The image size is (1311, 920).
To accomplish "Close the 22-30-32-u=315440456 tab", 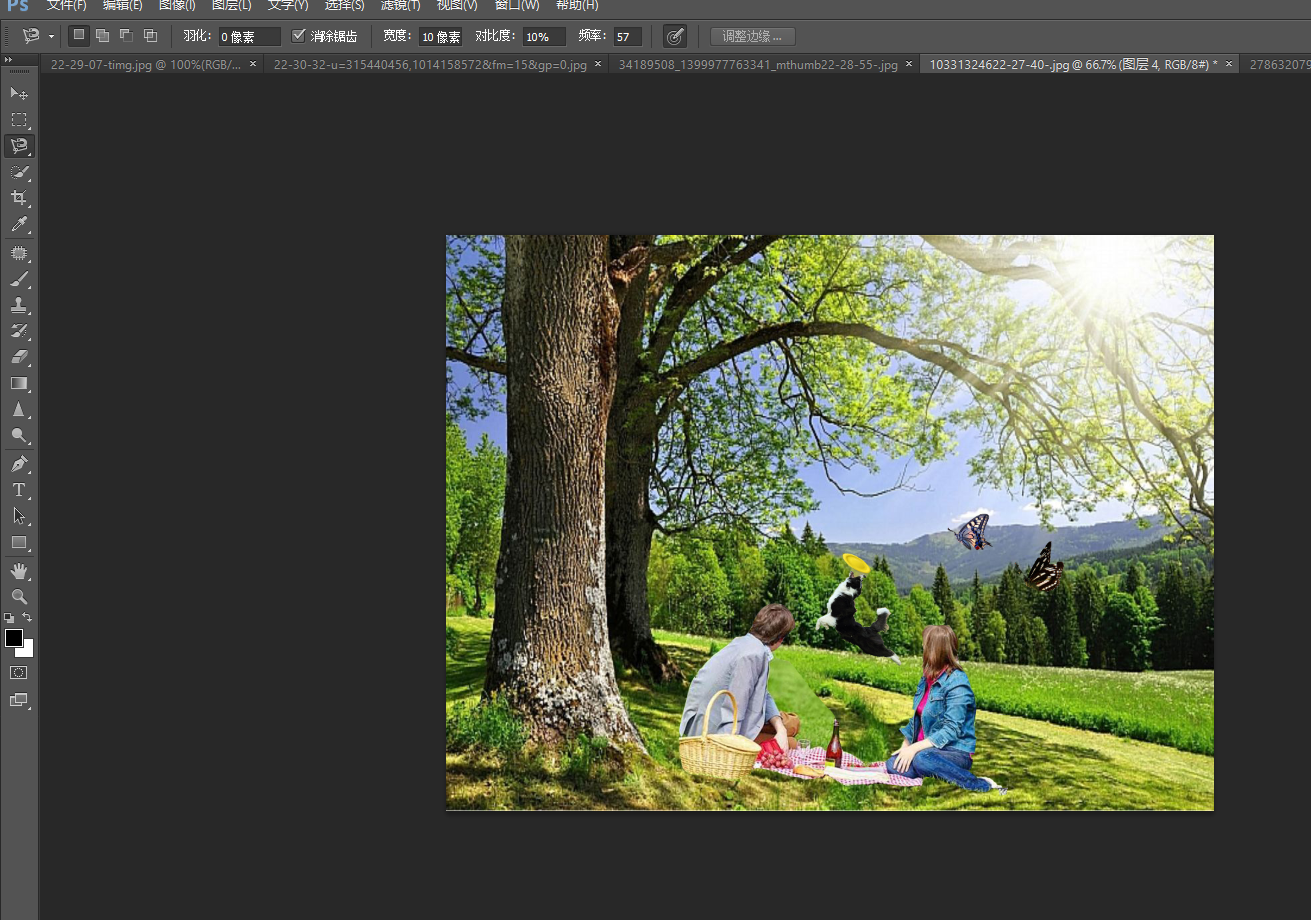I will [x=598, y=64].
